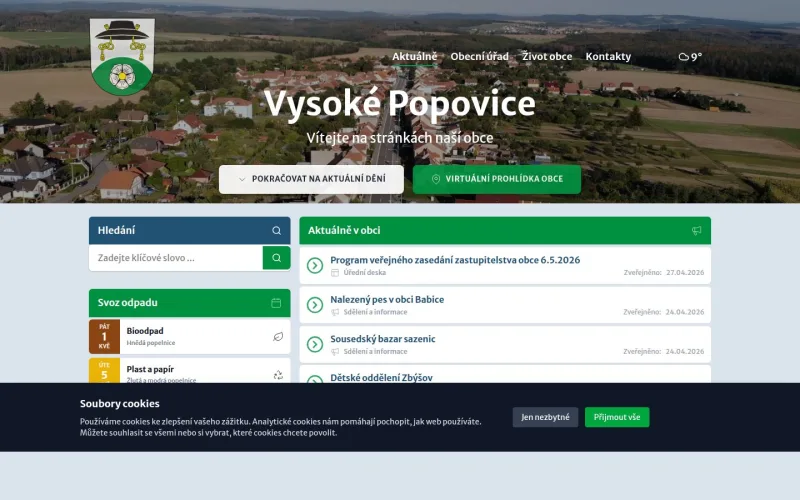Open the Aktuálně menu item

click(414, 57)
